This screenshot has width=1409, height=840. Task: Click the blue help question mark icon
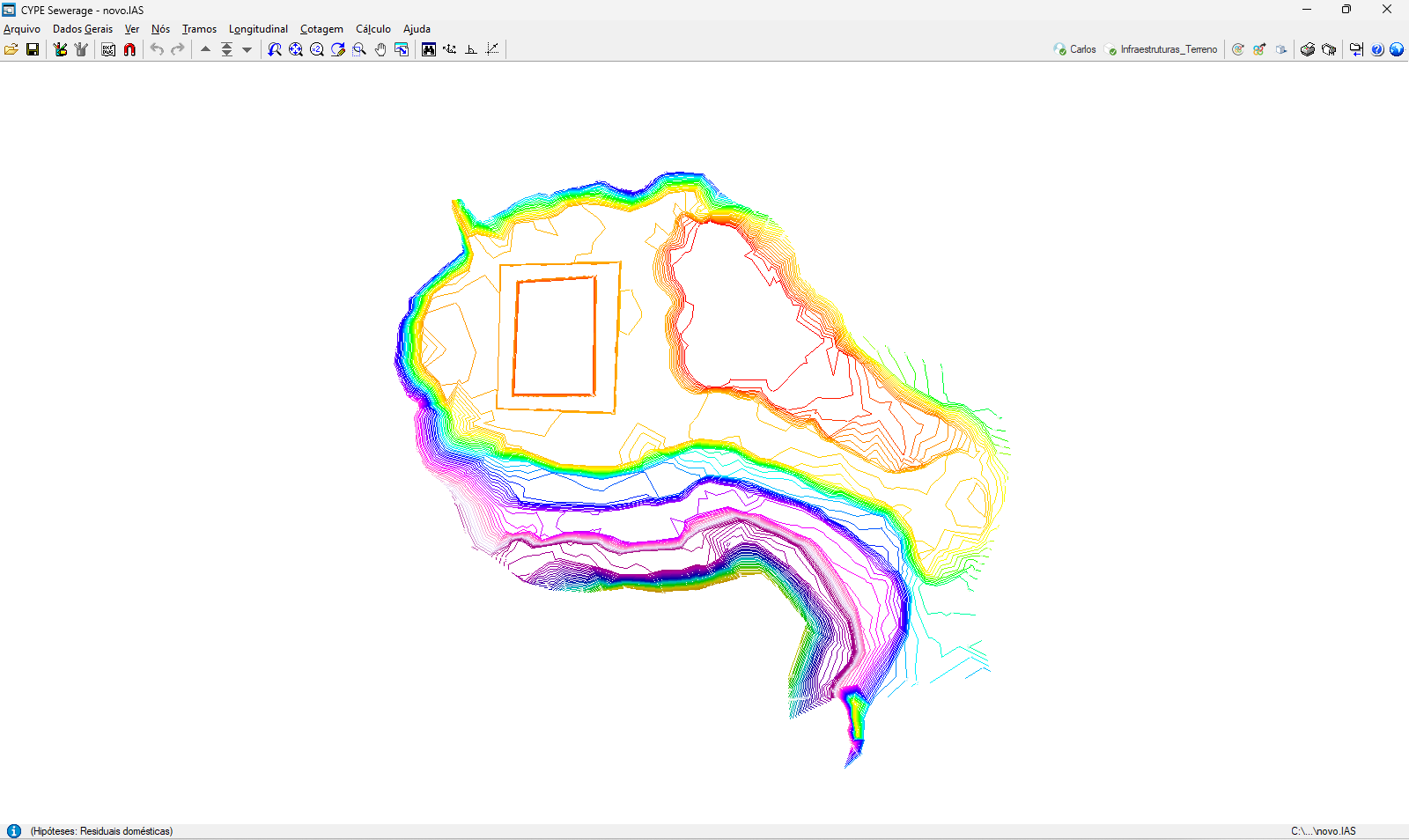coord(1377,49)
